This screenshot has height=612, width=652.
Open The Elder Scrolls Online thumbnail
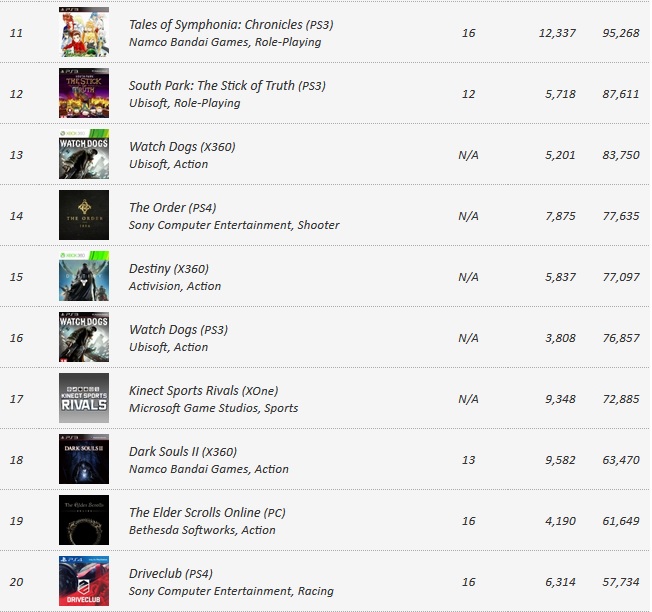(84, 520)
